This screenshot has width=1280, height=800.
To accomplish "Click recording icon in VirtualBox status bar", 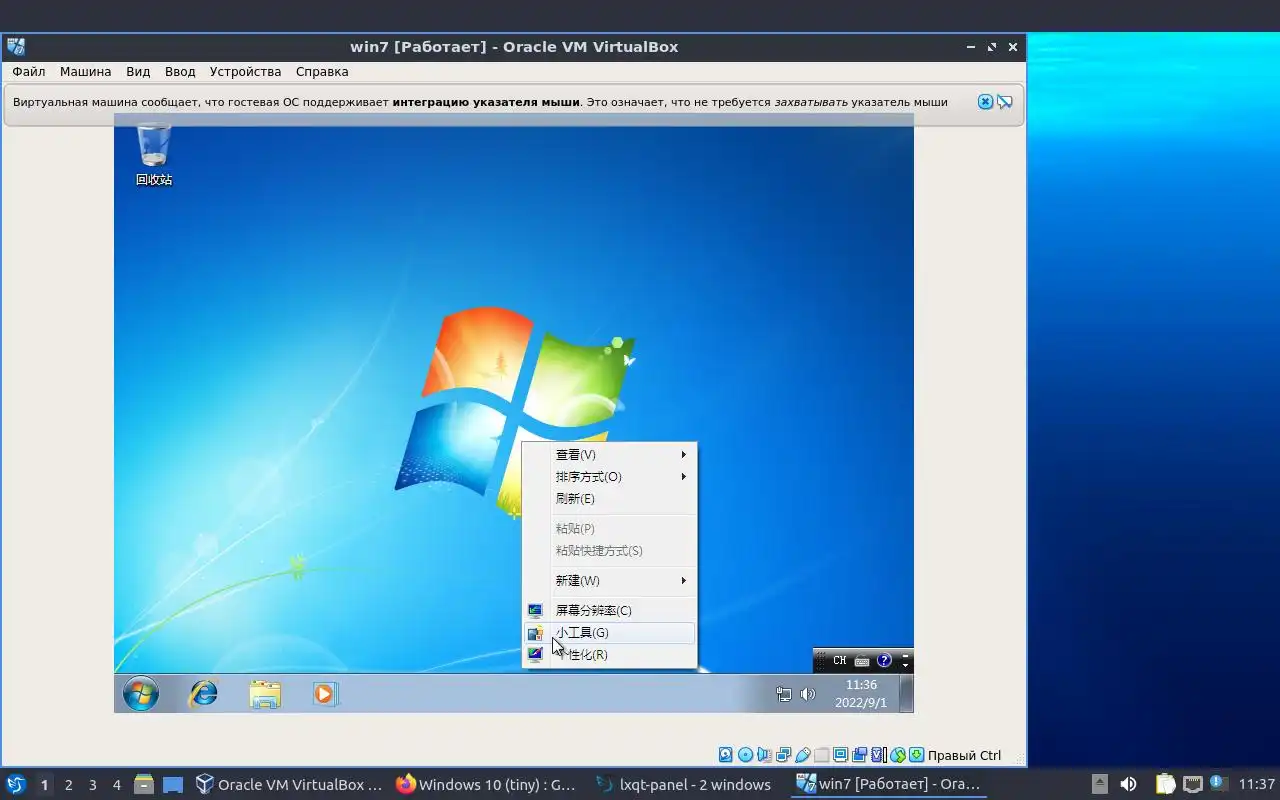I will (x=859, y=755).
